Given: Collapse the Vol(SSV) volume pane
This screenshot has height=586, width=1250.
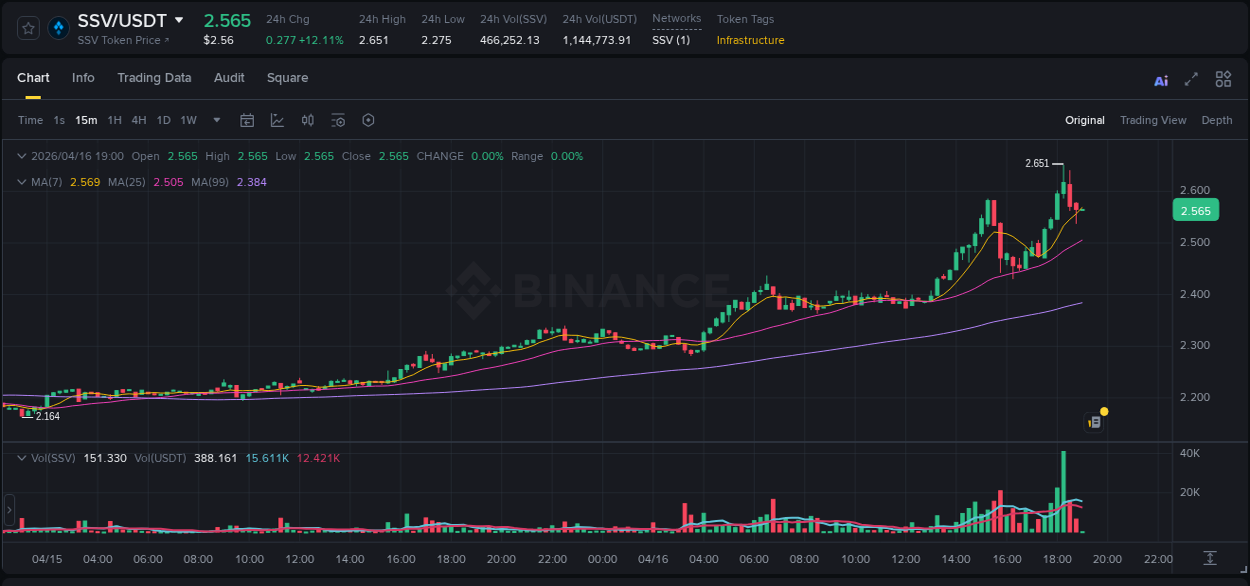Looking at the screenshot, I should [x=21, y=457].
